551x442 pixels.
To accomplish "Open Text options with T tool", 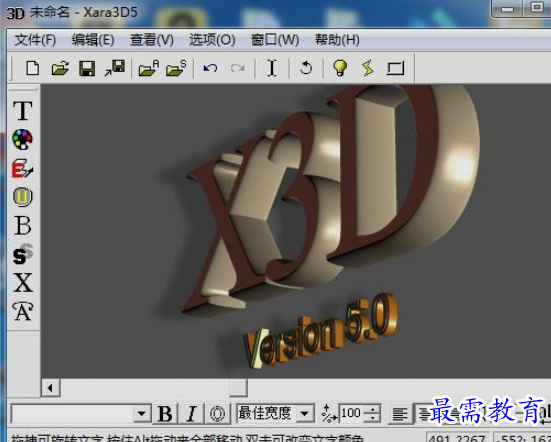I will click(23, 111).
